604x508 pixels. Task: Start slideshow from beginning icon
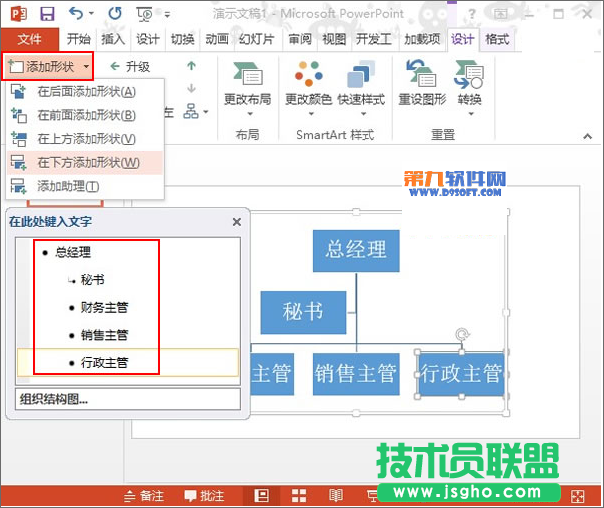pos(144,14)
